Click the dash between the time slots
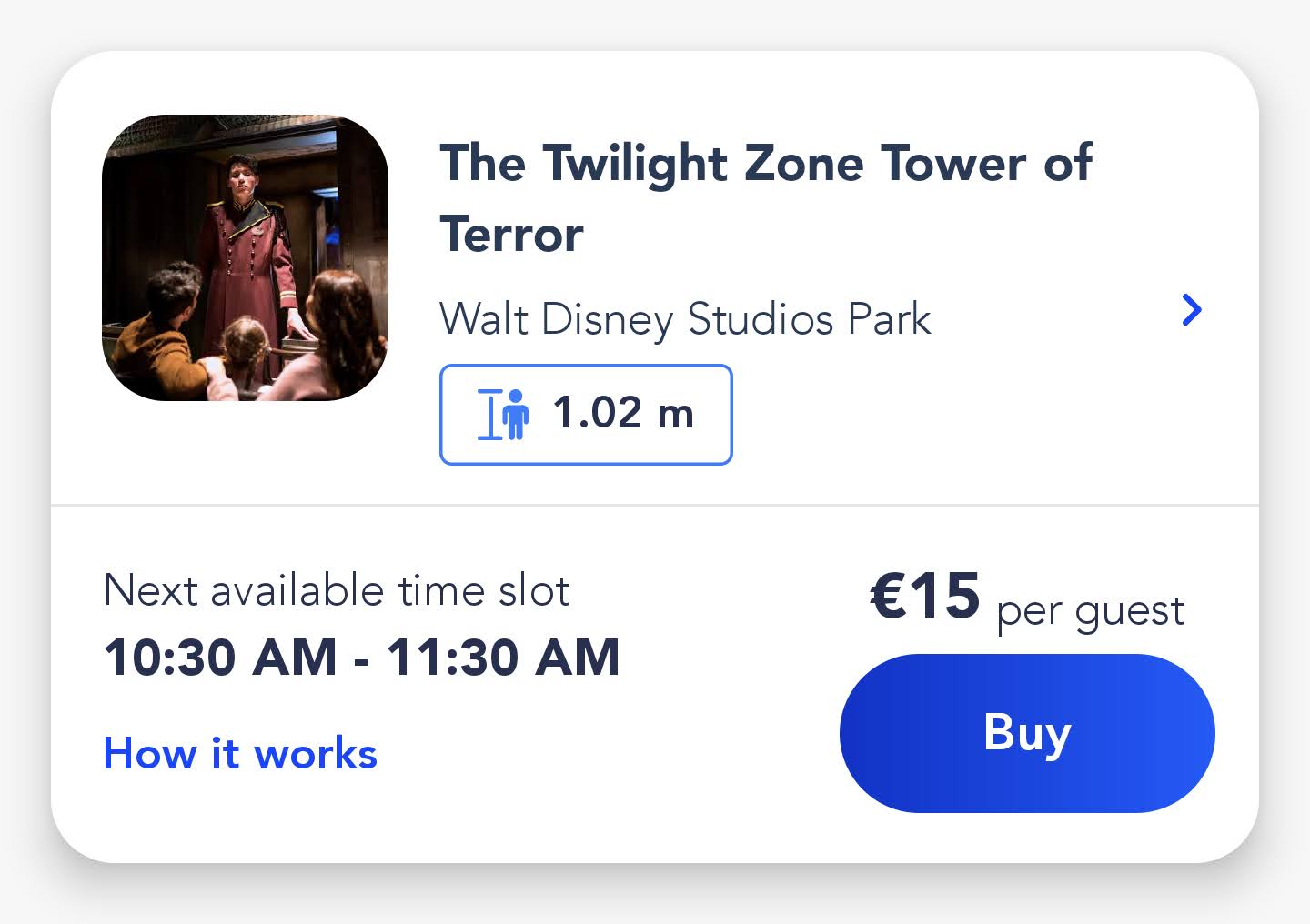This screenshot has height=924, width=1310. [x=361, y=661]
